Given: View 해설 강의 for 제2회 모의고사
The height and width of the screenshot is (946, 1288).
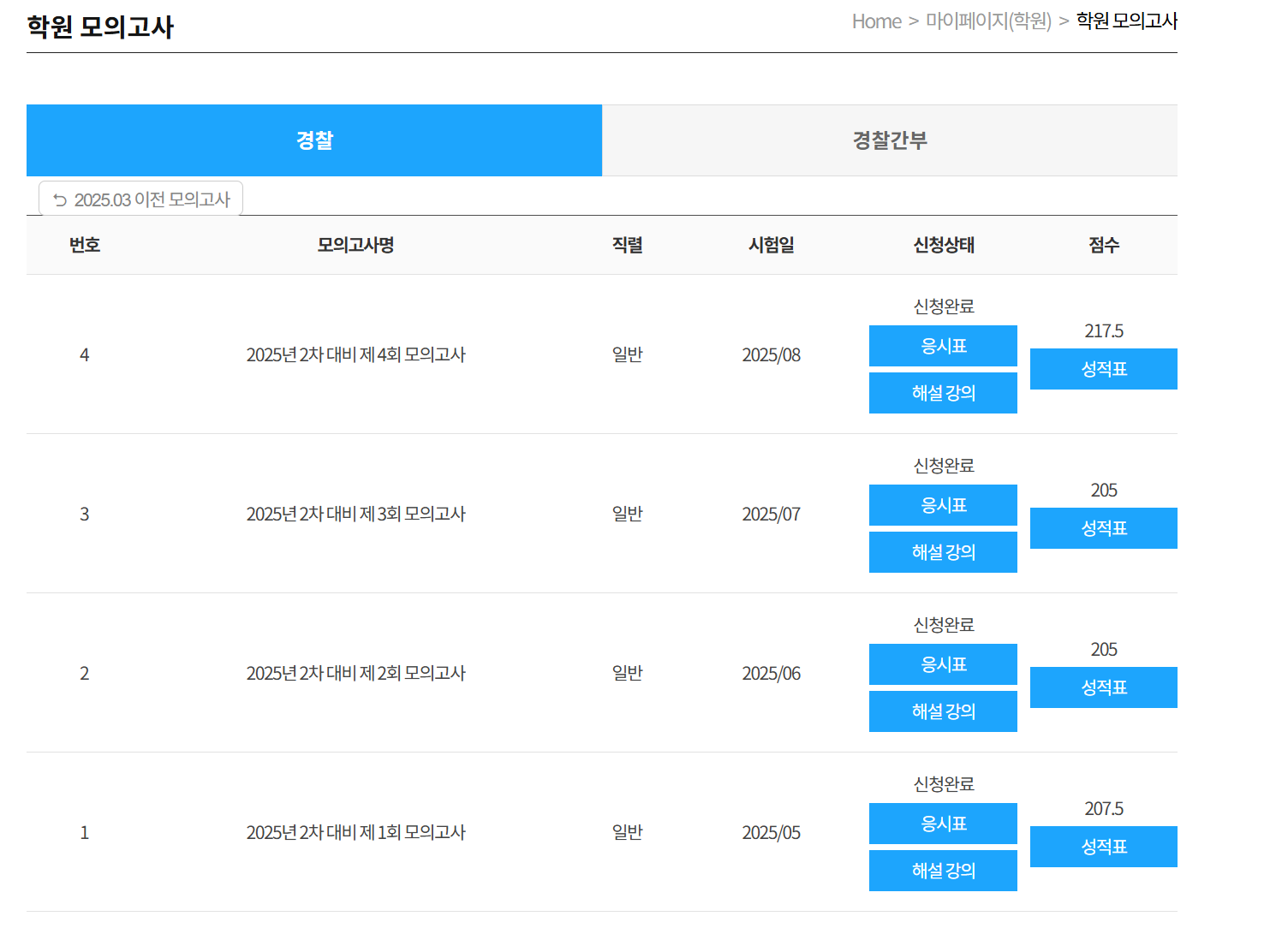Looking at the screenshot, I should pos(943,711).
